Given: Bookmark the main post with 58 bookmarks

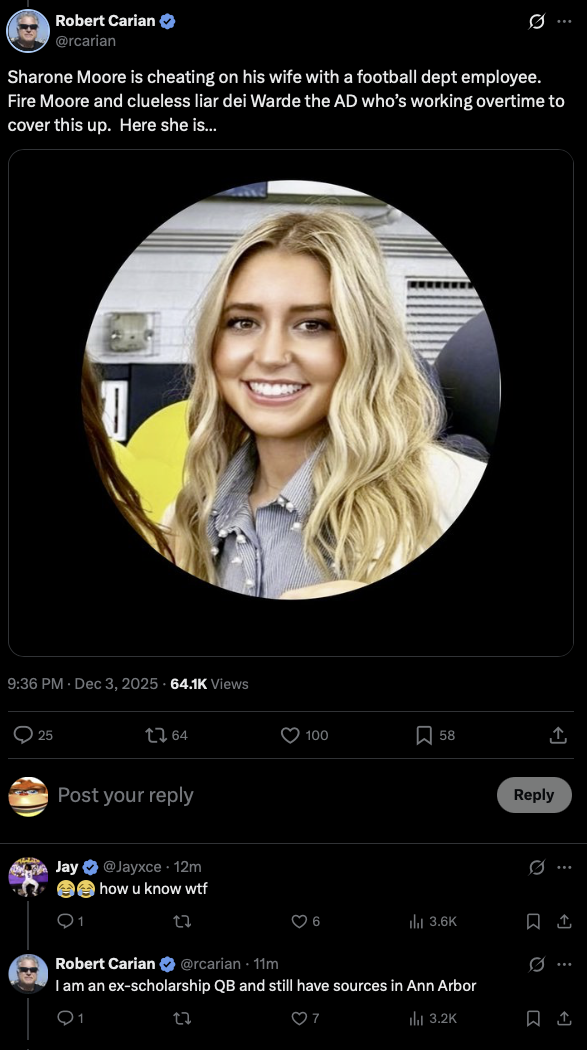Looking at the screenshot, I should (435, 735).
